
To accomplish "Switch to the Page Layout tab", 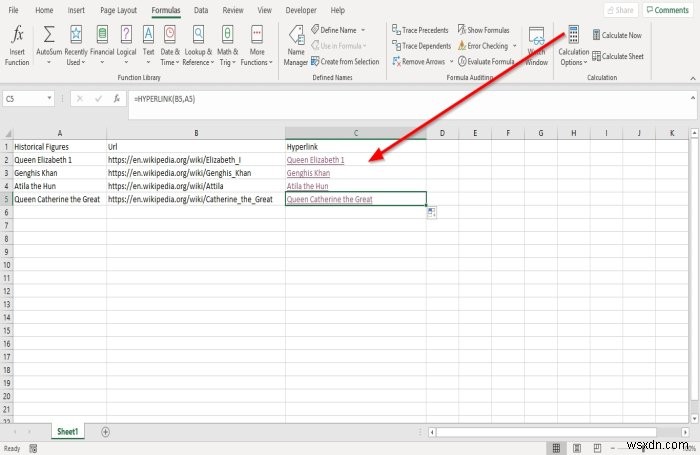I will pyautogui.click(x=118, y=10).
